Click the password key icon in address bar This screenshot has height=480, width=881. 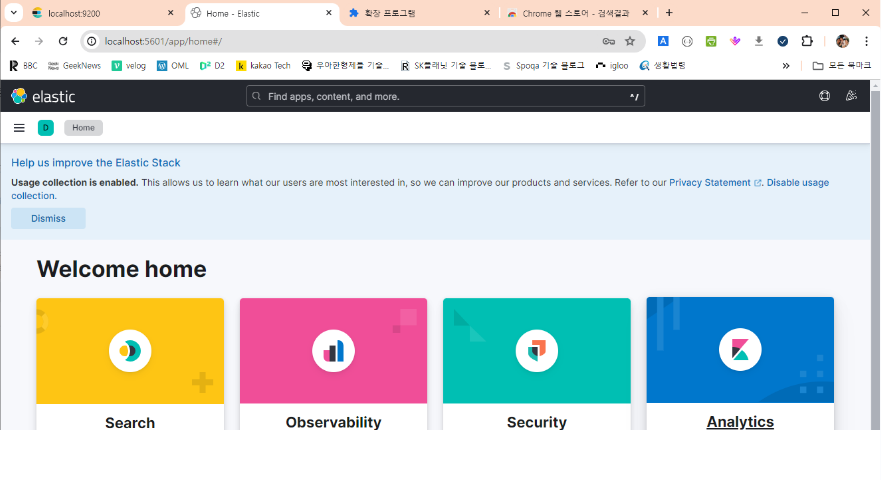[608, 41]
